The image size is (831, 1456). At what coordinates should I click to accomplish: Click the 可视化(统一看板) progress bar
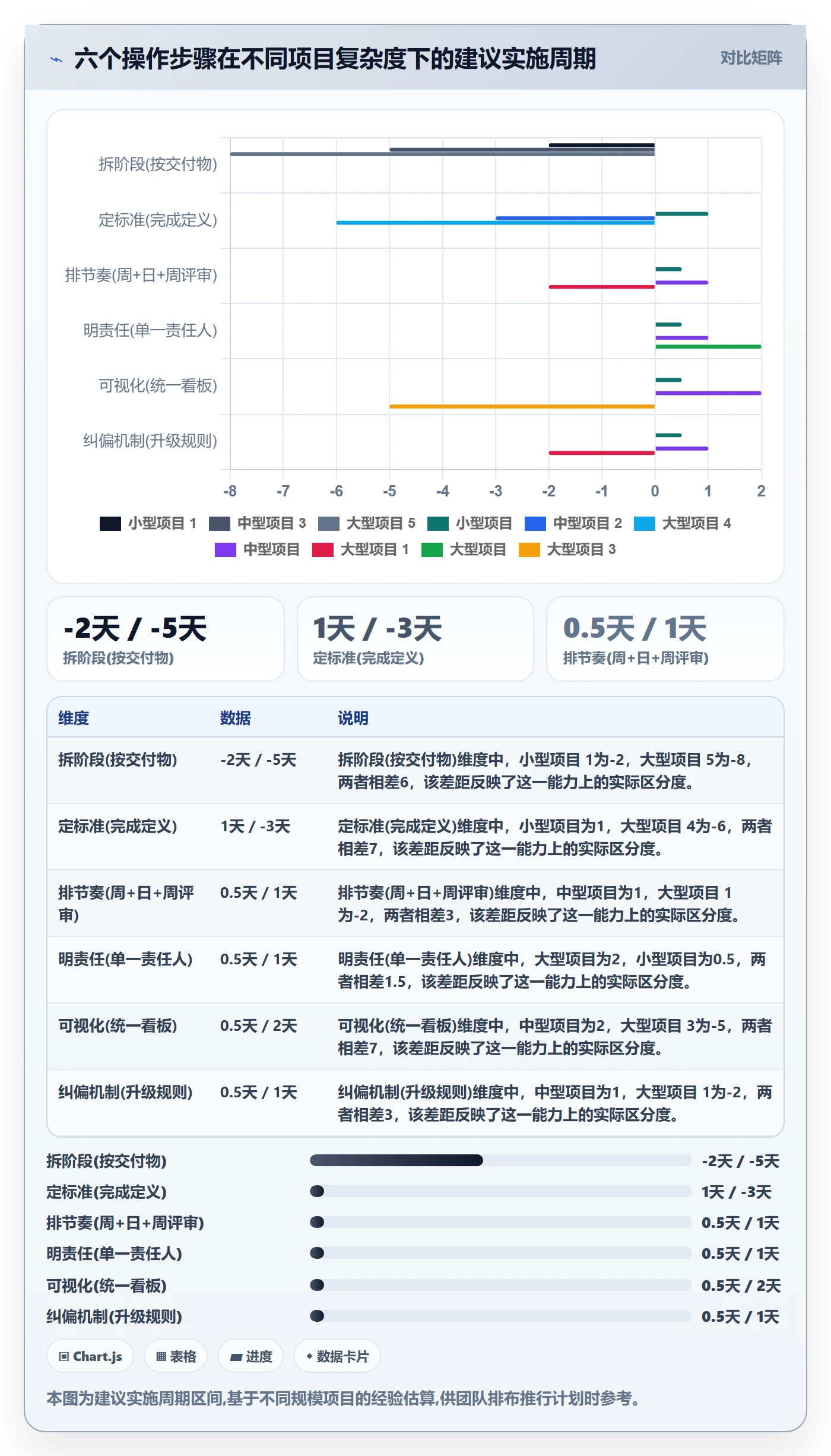click(x=501, y=1285)
